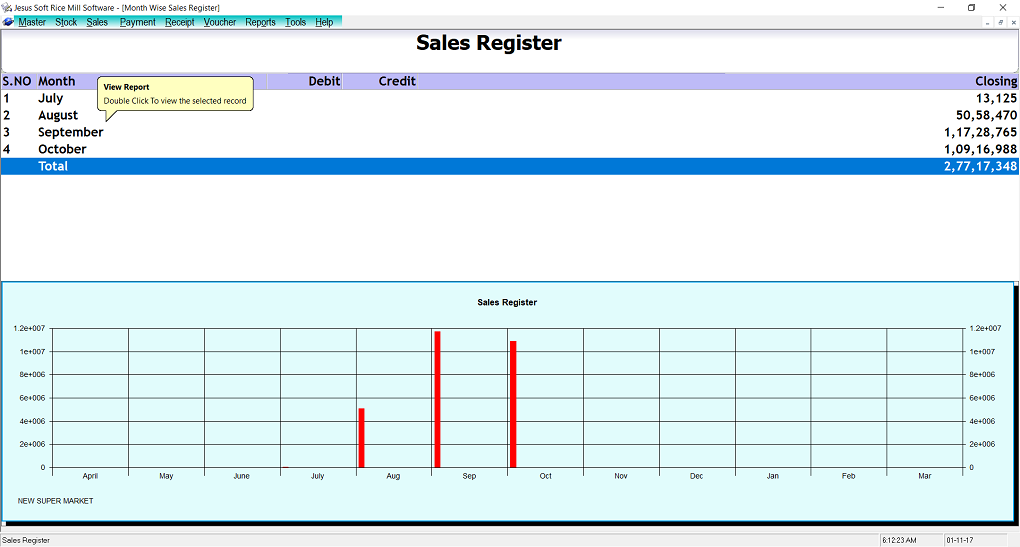
Task: Click the red September bar in chart
Action: click(437, 400)
